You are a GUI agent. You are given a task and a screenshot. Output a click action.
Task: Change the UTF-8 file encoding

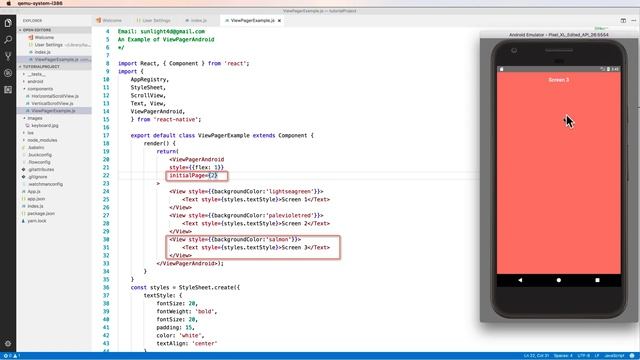click(x=584, y=356)
